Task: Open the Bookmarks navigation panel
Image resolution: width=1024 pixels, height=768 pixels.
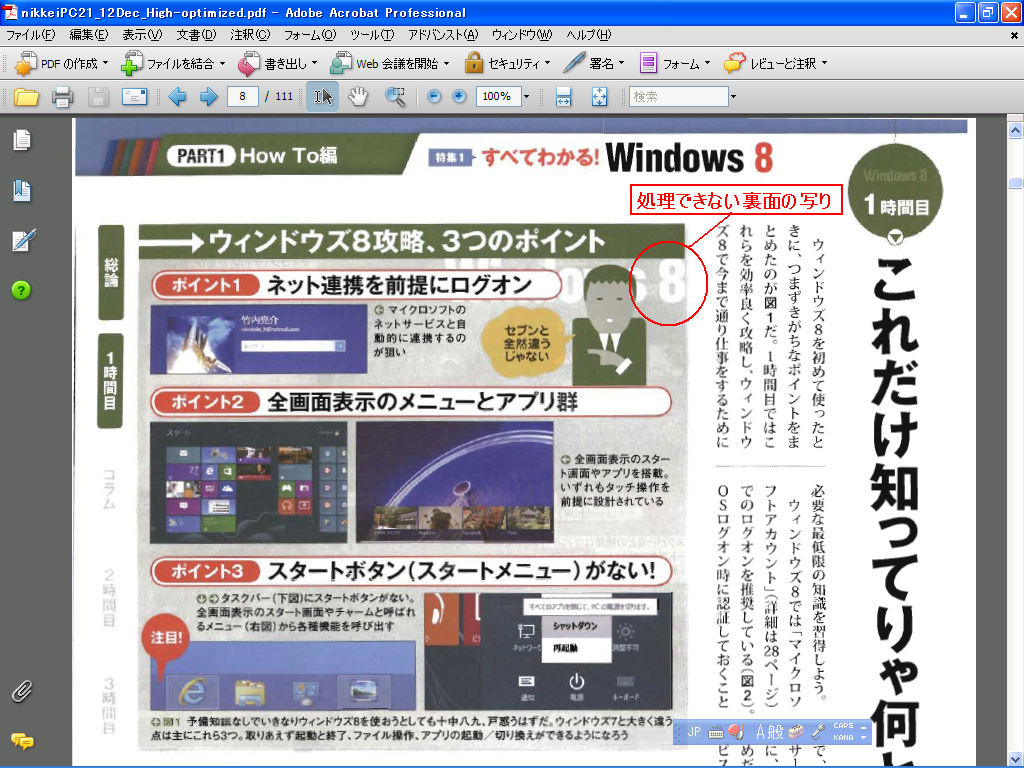Action: (x=22, y=190)
